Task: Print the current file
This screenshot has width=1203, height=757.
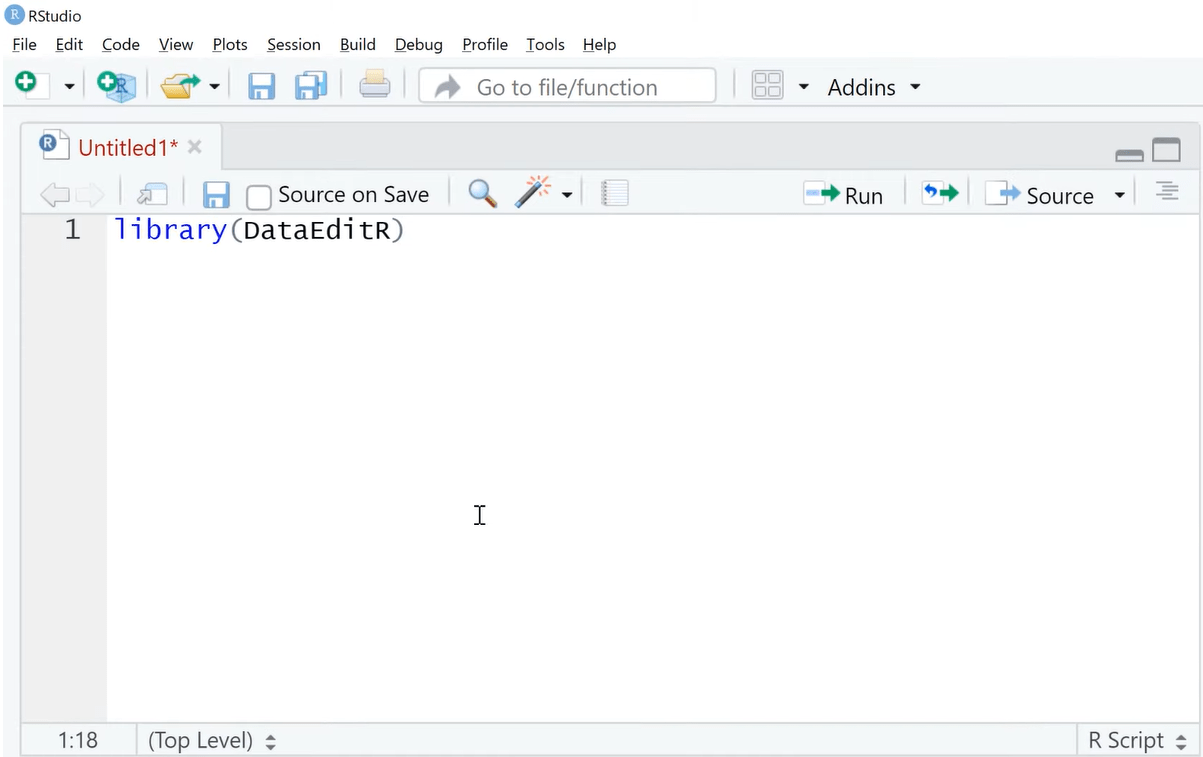Action: tap(375, 85)
